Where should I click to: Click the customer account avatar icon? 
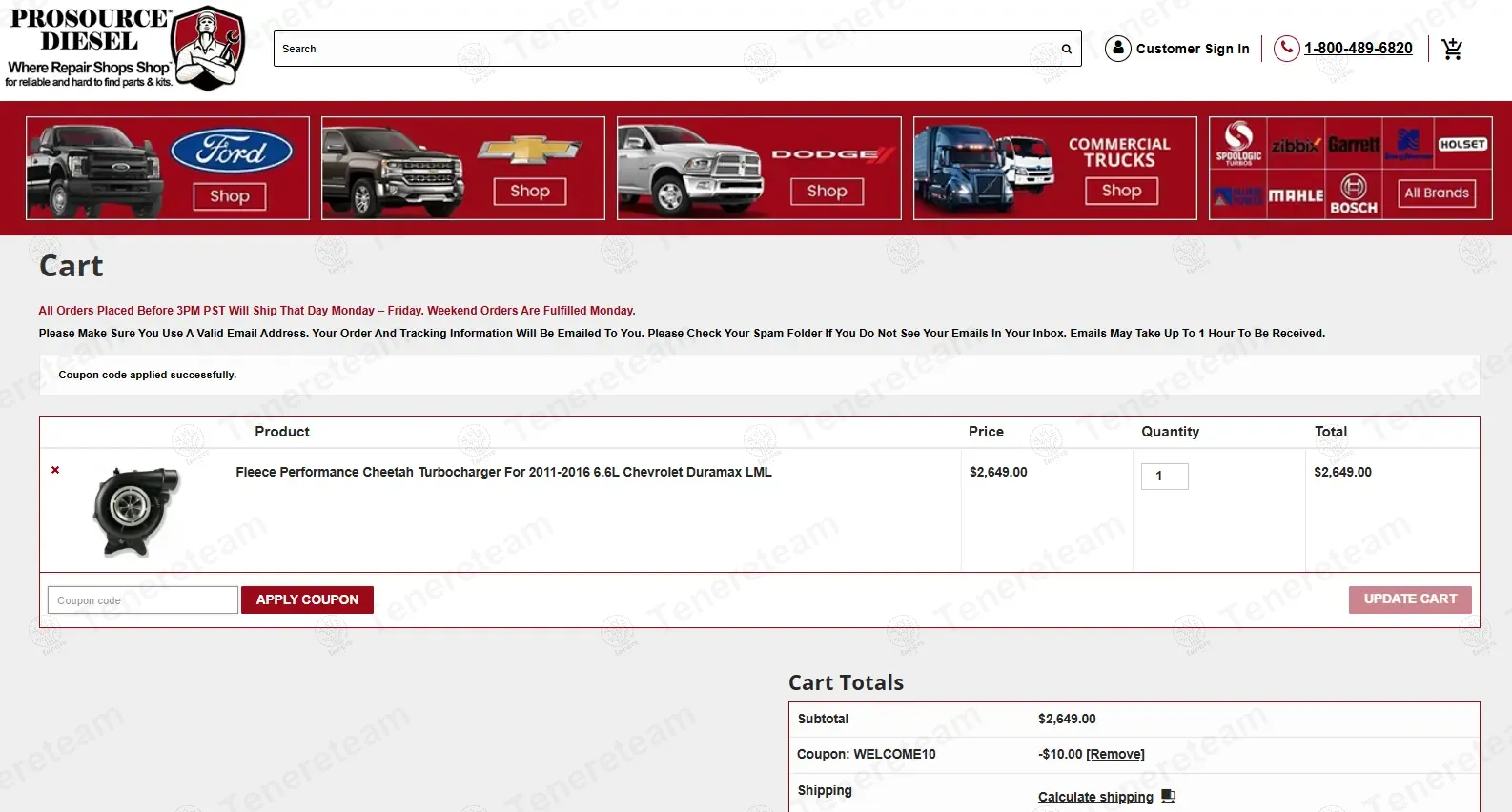tap(1117, 48)
